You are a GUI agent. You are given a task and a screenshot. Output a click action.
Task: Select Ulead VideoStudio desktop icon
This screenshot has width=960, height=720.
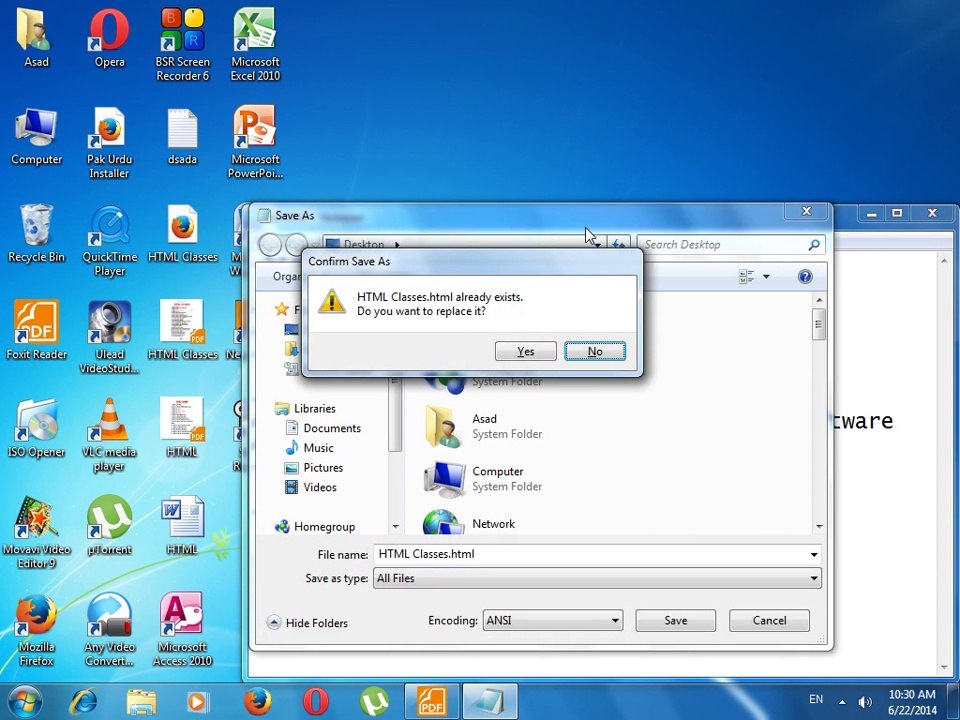(x=109, y=337)
